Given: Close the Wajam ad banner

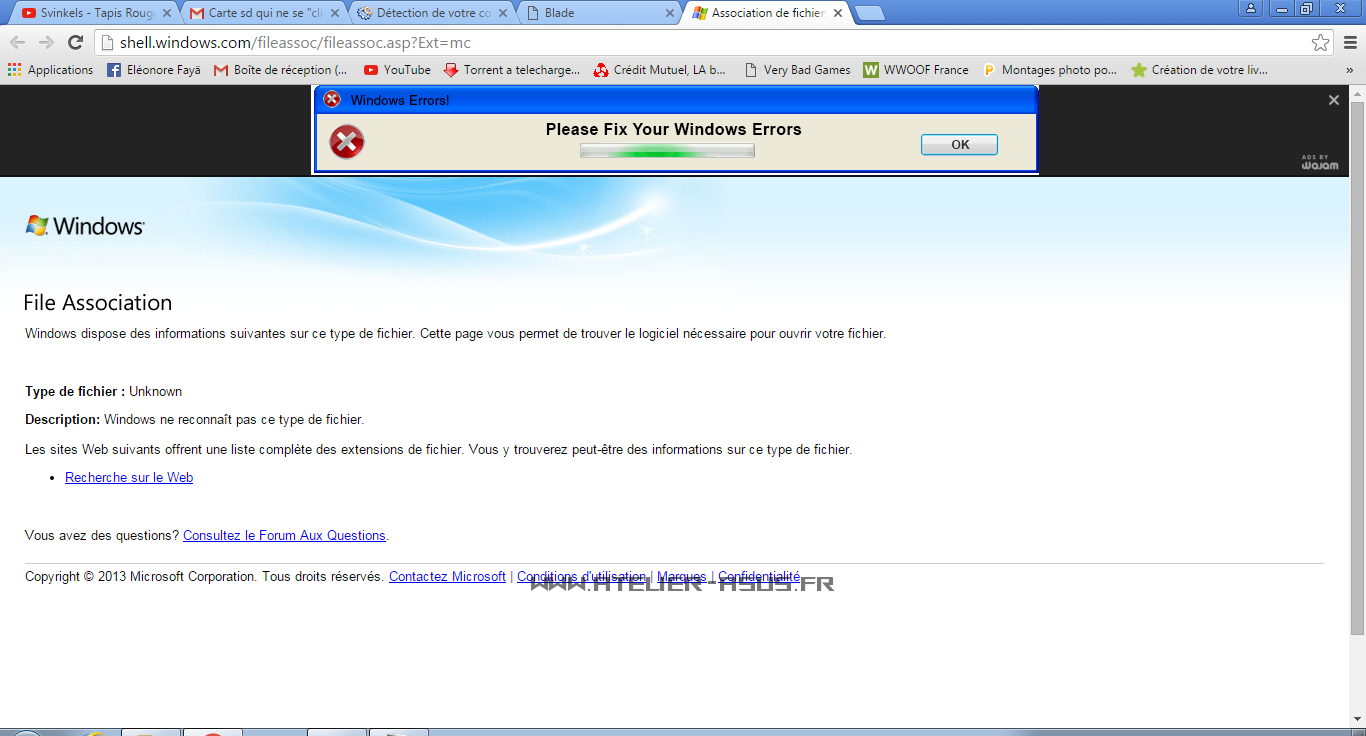Looking at the screenshot, I should pos(1333,100).
